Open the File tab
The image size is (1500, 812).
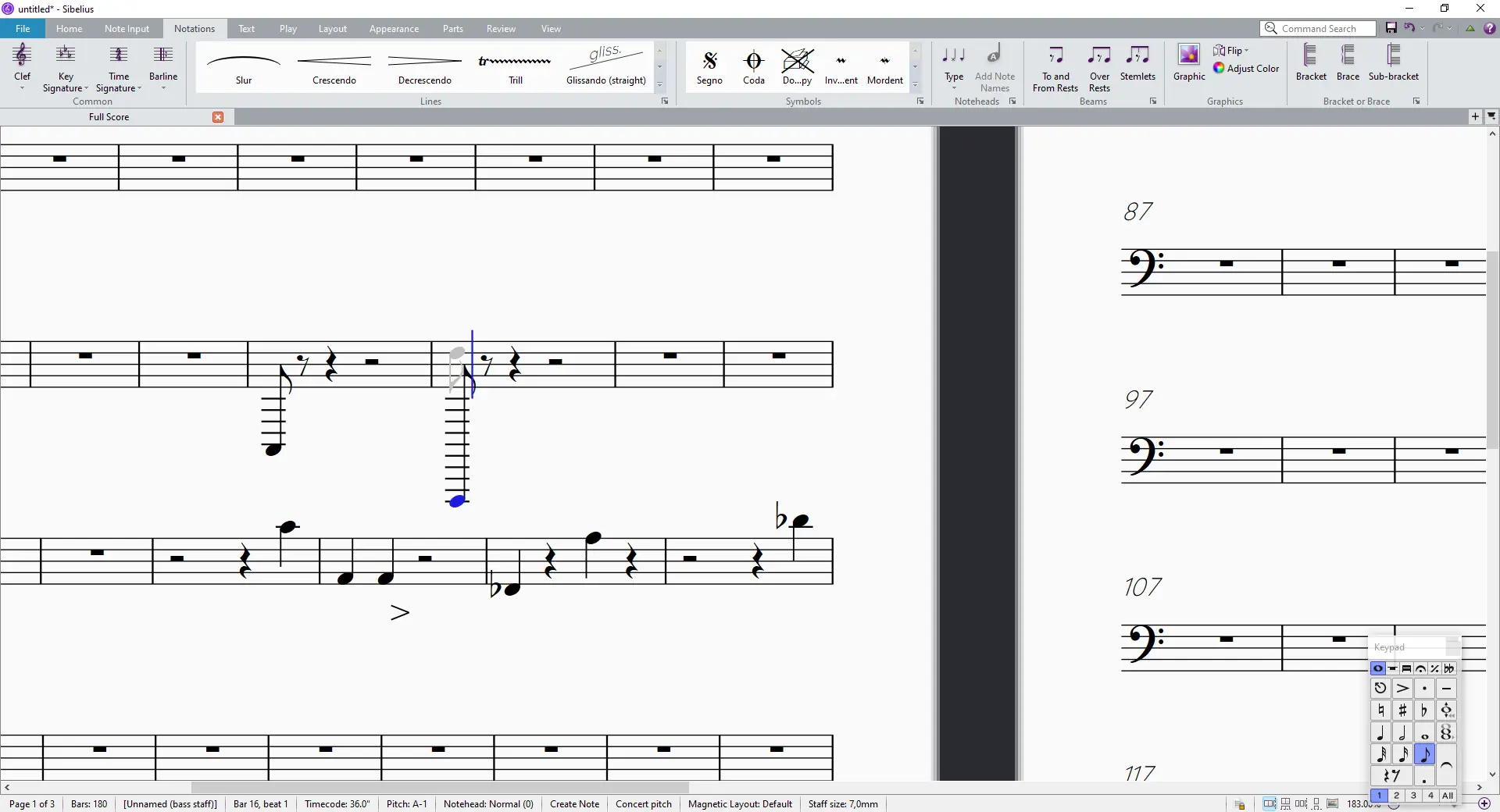pos(23,29)
